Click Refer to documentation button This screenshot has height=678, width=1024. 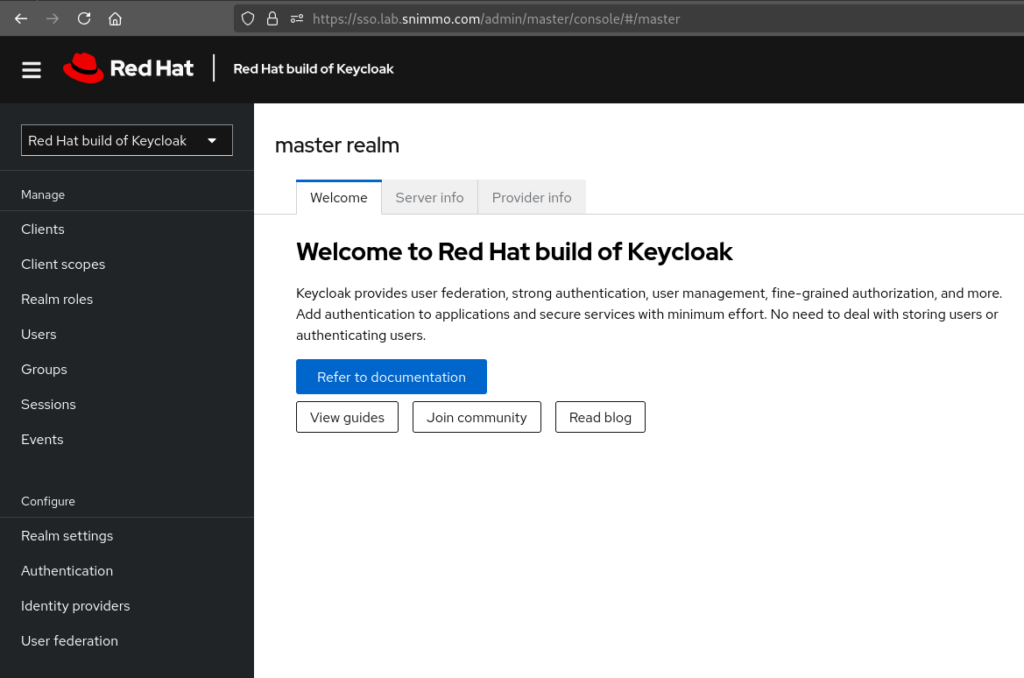[x=391, y=377]
